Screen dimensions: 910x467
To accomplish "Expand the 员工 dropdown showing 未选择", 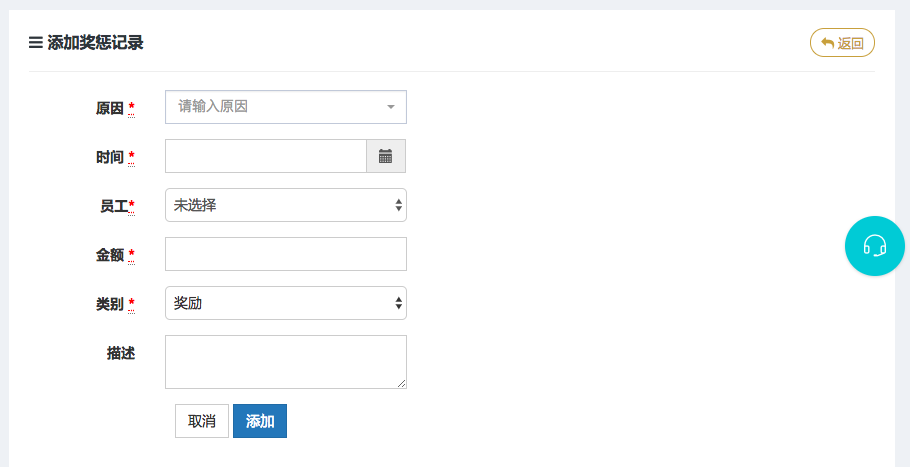I will pos(286,205).
